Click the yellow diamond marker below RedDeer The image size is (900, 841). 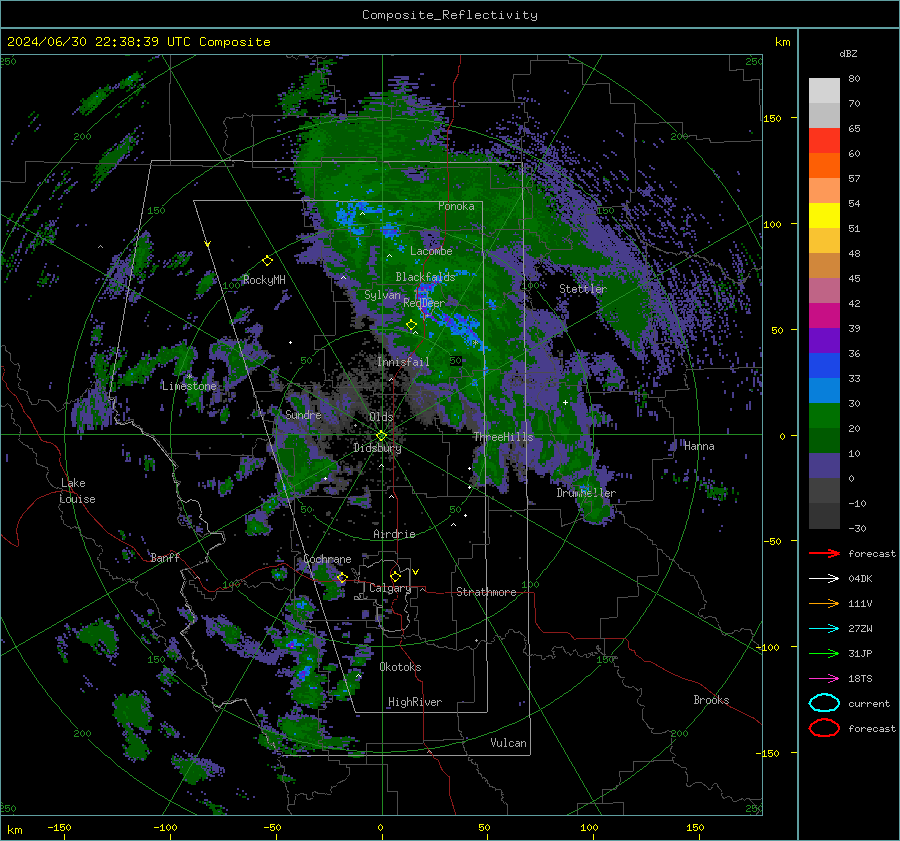point(411,325)
